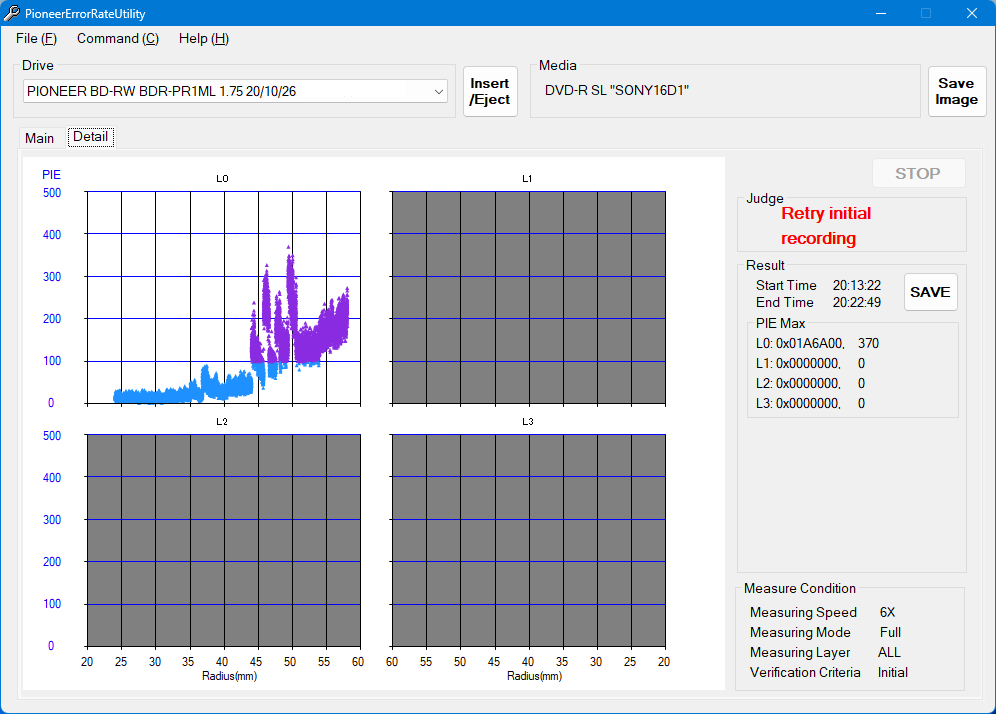996x714 pixels.
Task: Click the Start Time value 20:13:22
Action: point(857,285)
